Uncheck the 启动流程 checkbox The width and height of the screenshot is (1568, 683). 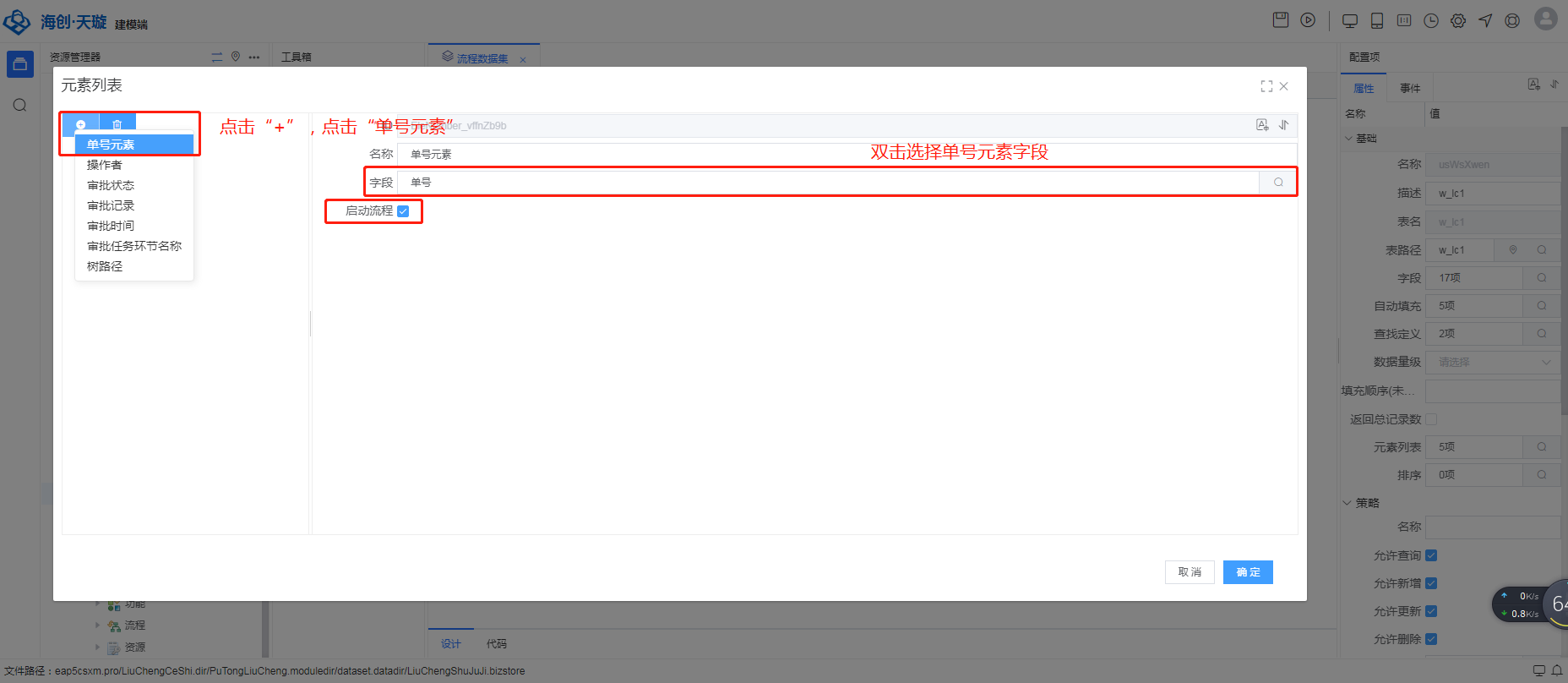click(x=403, y=211)
